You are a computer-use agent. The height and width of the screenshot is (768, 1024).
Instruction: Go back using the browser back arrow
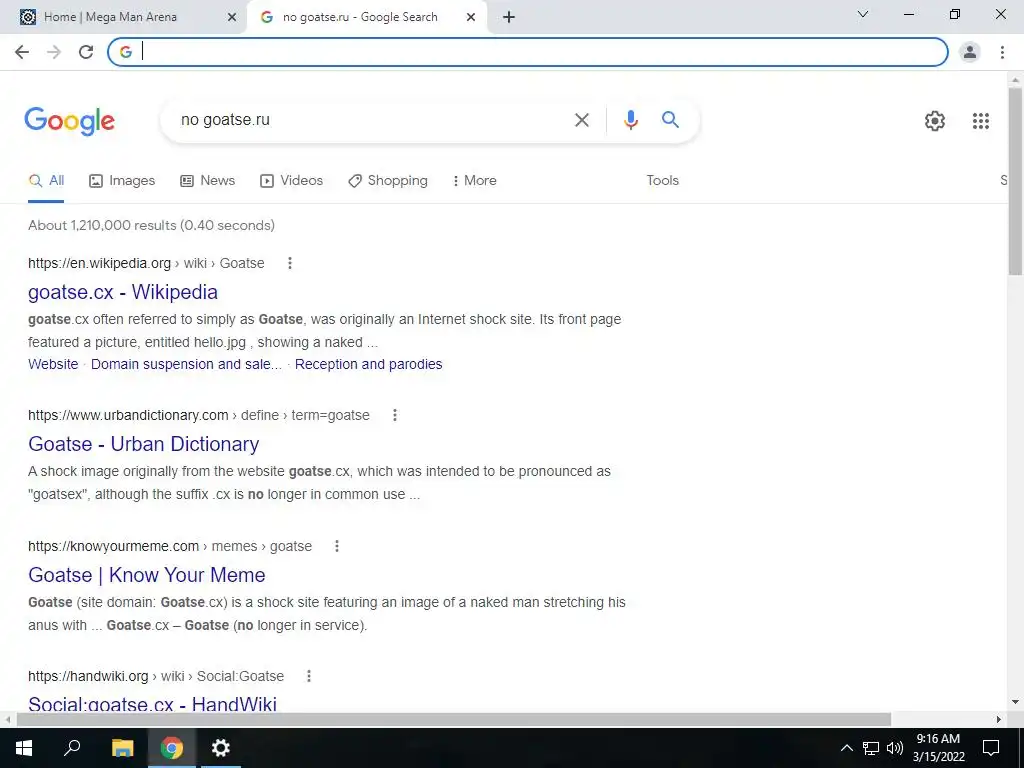(x=22, y=52)
